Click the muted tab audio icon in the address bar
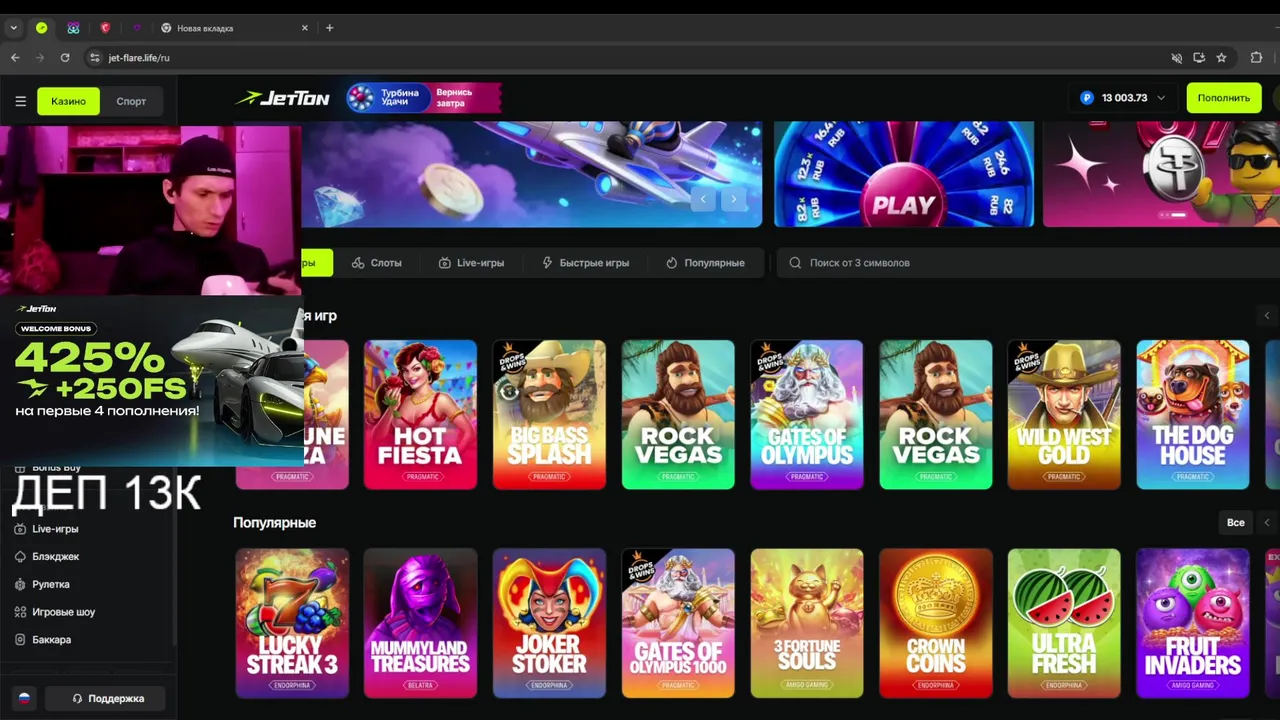Viewport: 1280px width, 720px height. tap(1177, 58)
